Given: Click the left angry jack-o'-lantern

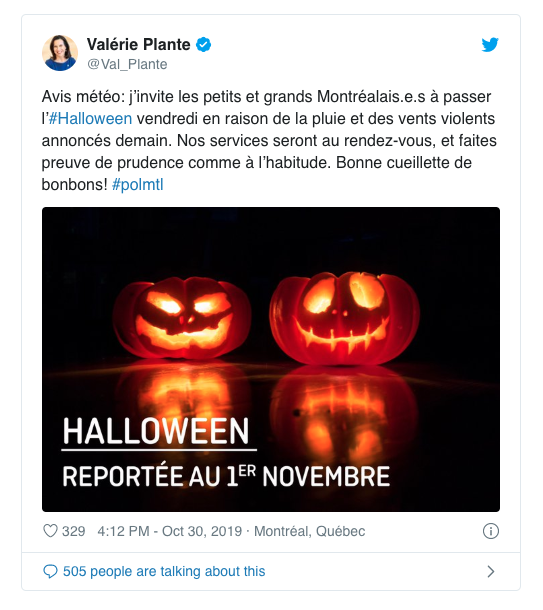Looking at the screenshot, I should (x=182, y=318).
